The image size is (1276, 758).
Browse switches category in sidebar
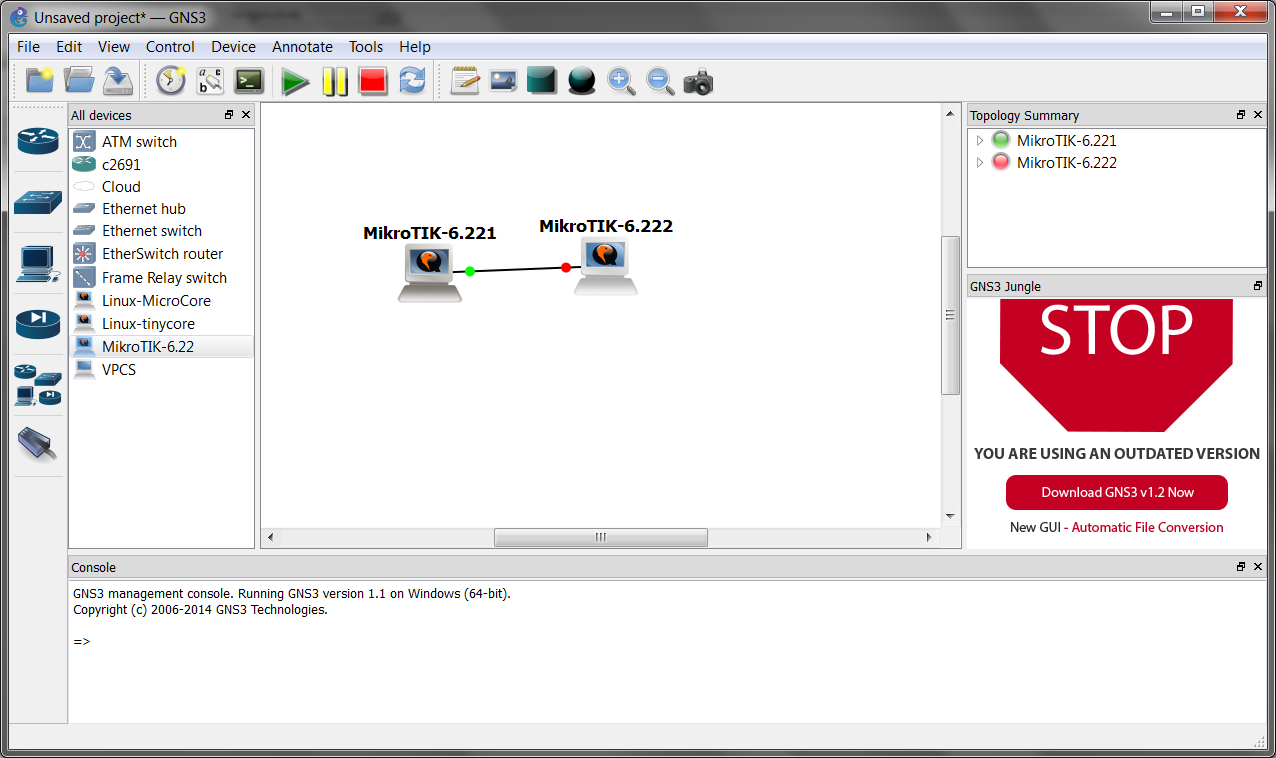point(38,202)
